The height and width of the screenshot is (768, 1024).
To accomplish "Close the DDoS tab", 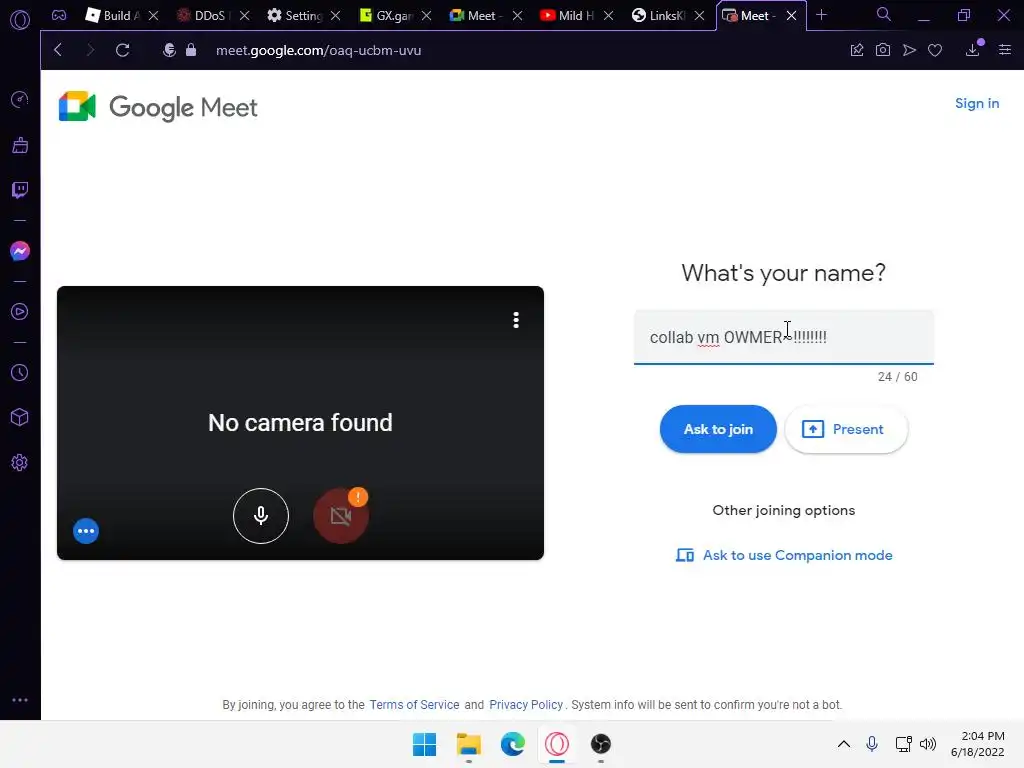I will [x=244, y=15].
